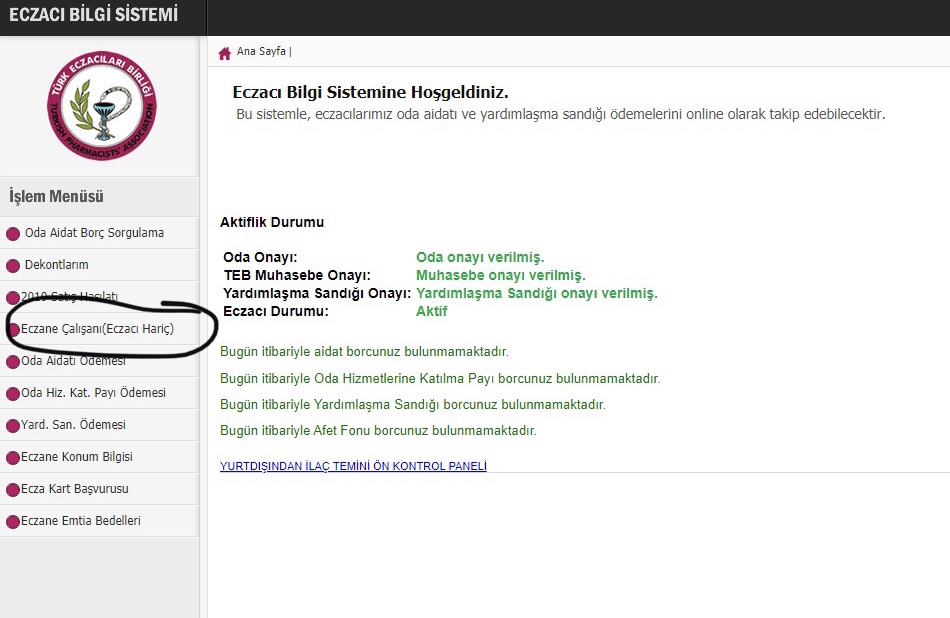Click the Muhasebe onayı verilmiş status text

[500, 275]
